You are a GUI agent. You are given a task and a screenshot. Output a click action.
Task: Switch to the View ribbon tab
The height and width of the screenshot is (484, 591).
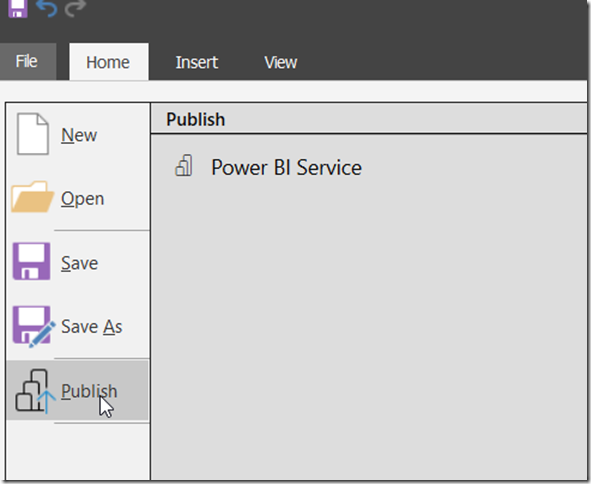click(x=281, y=62)
